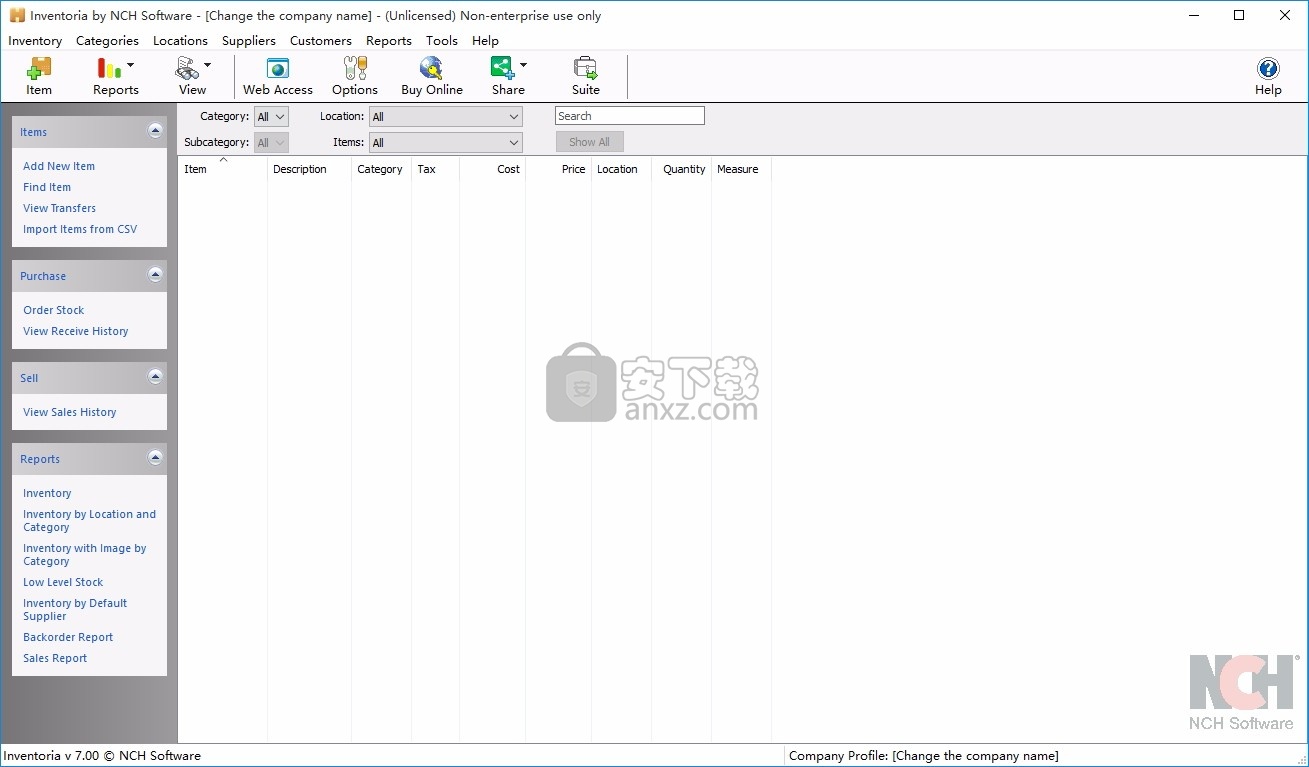Open Inventory by Default Supplier report
Image resolution: width=1309 pixels, height=767 pixels.
[x=75, y=610]
